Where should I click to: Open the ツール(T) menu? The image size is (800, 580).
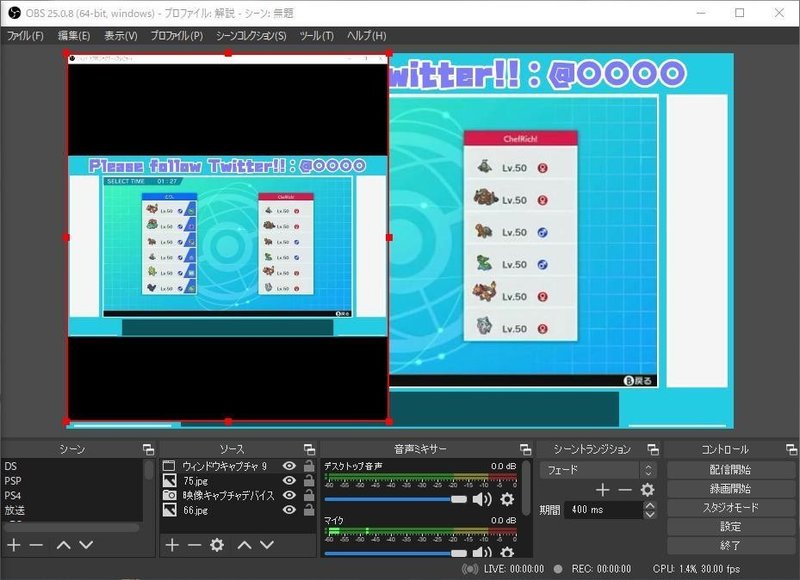click(x=316, y=36)
